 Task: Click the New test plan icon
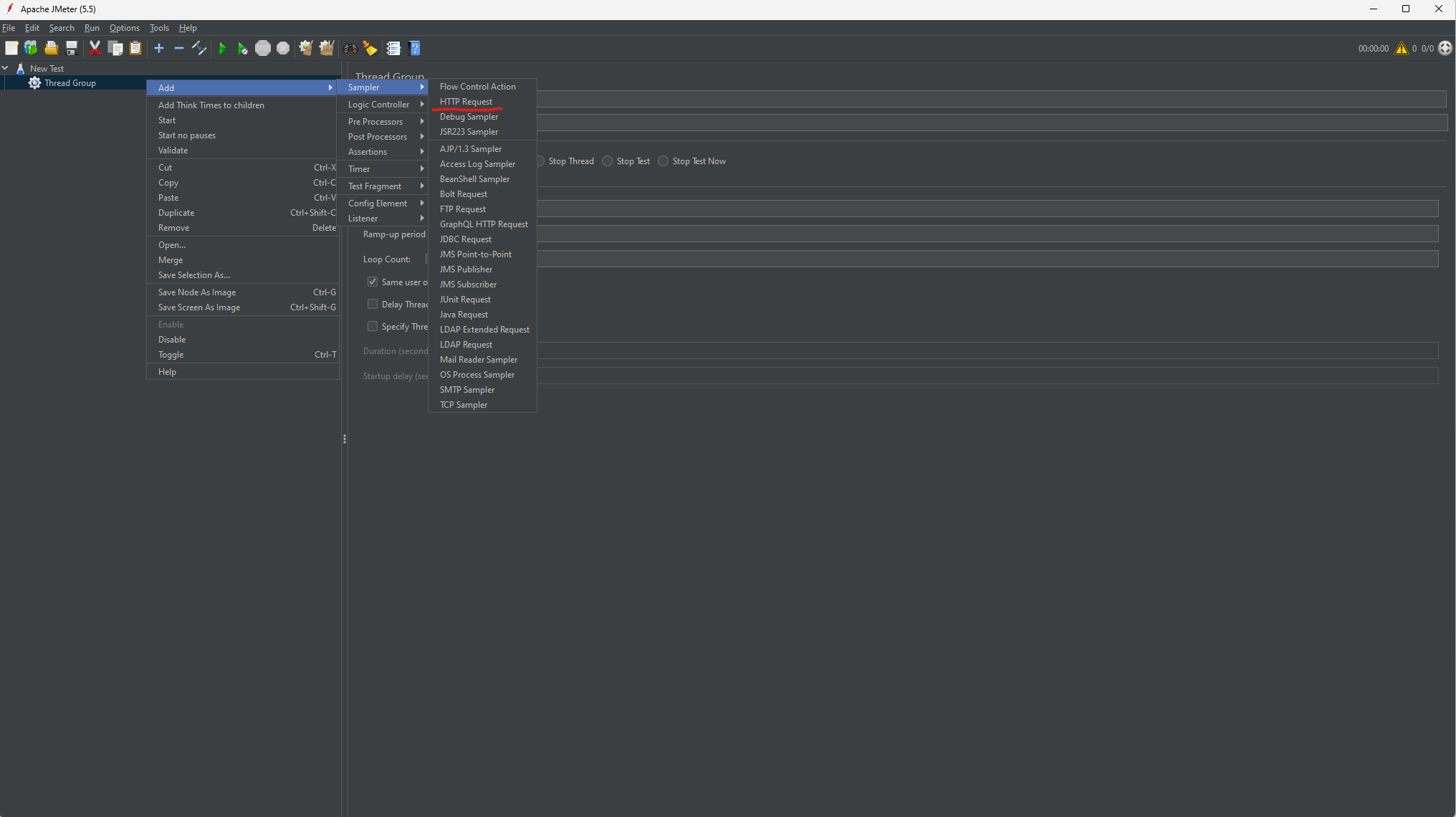(11, 48)
